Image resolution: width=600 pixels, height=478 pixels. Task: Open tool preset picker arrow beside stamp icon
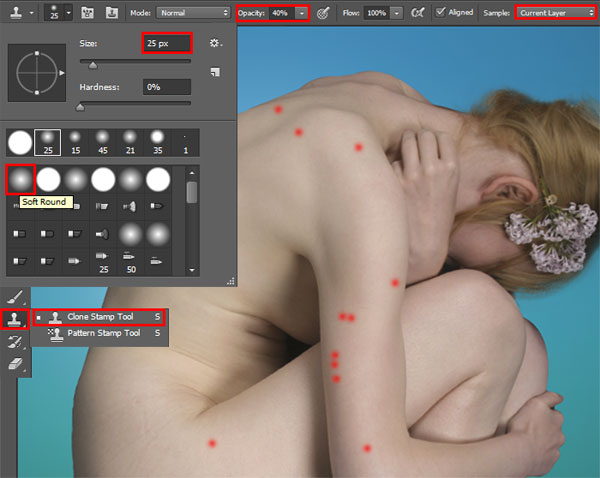[32, 13]
